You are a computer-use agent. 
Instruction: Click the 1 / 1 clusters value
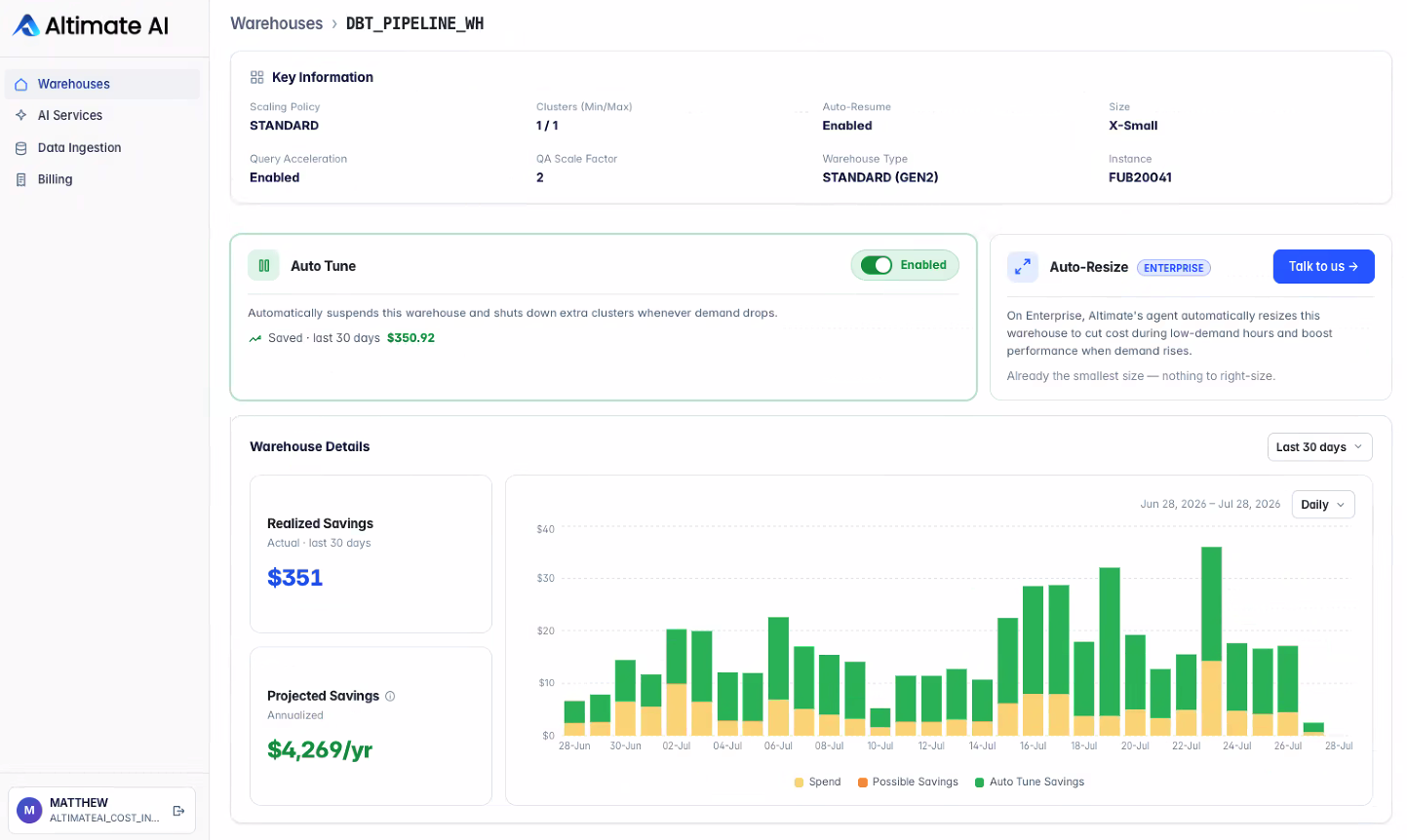click(x=547, y=126)
